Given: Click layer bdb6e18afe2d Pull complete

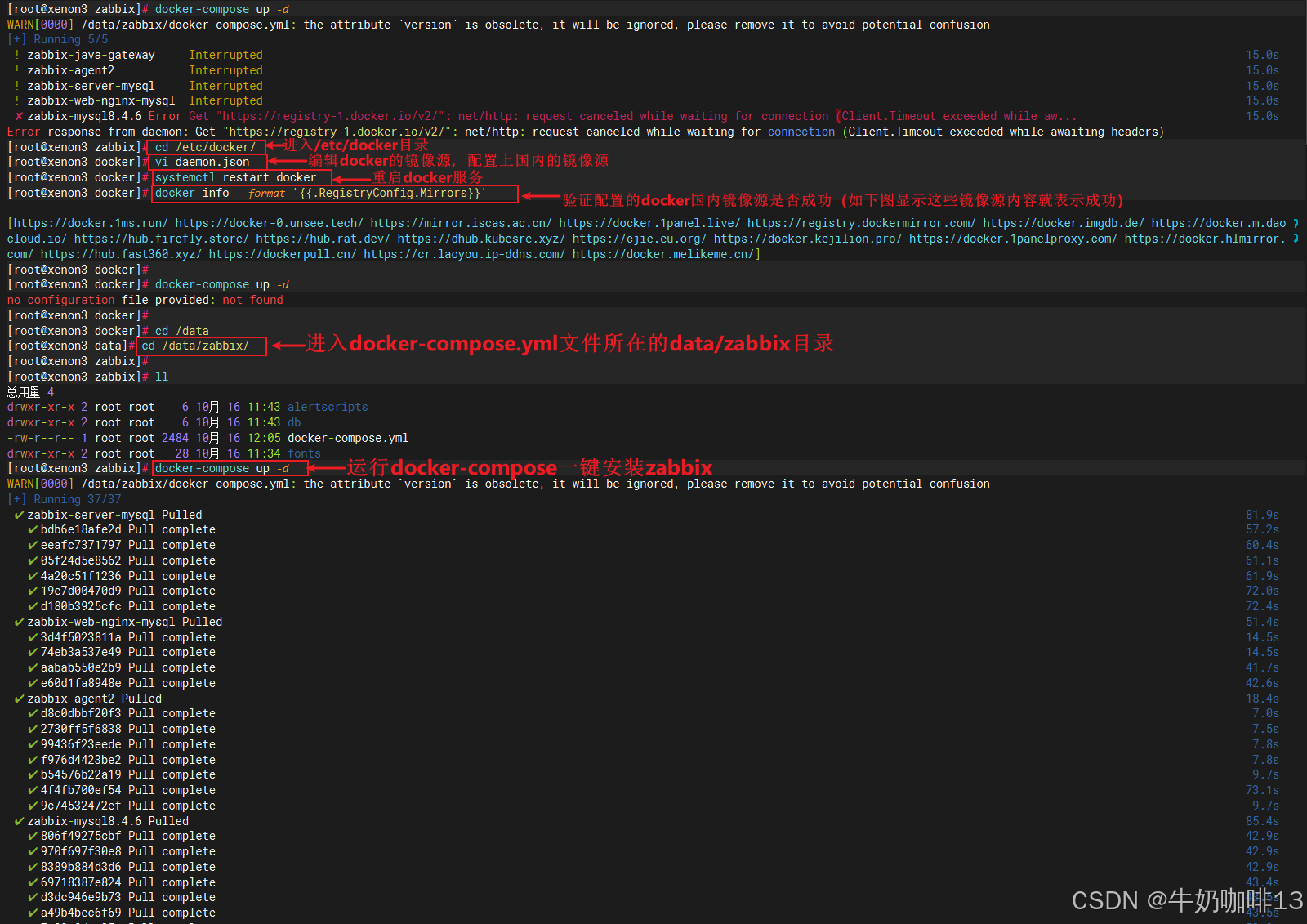Looking at the screenshot, I should 122,529.
